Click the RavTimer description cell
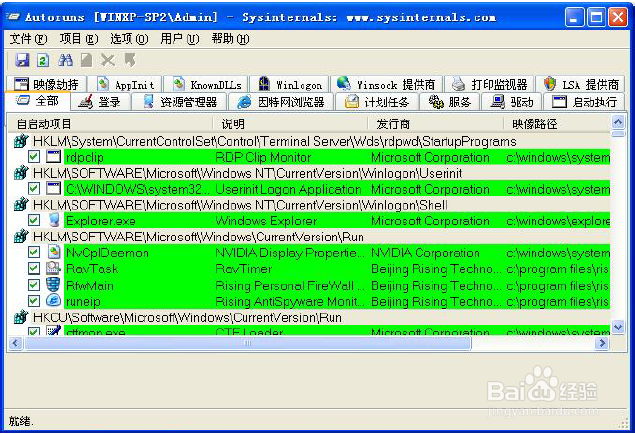This screenshot has width=635, height=434. click(244, 269)
